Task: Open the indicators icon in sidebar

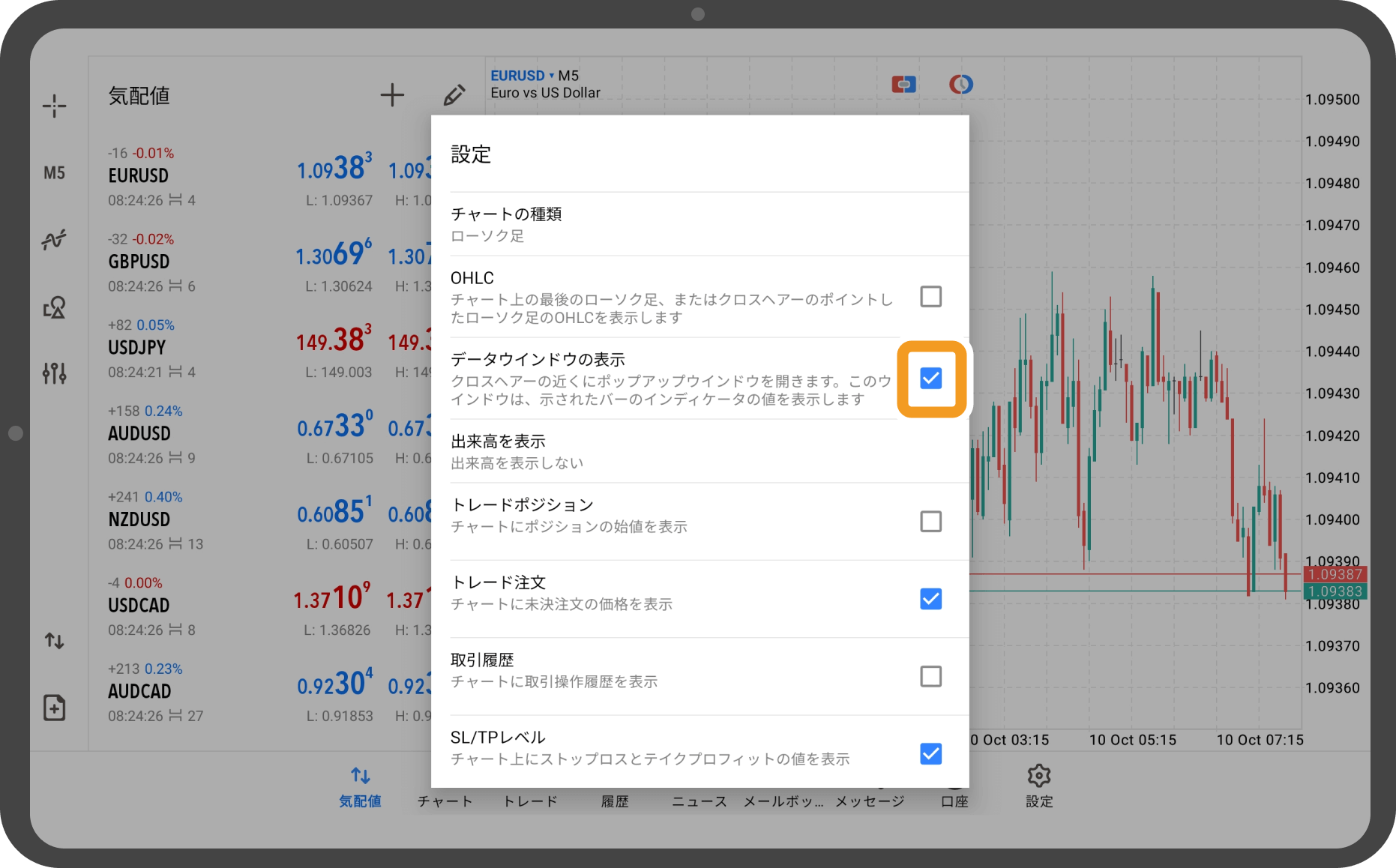Action: pos(54,240)
